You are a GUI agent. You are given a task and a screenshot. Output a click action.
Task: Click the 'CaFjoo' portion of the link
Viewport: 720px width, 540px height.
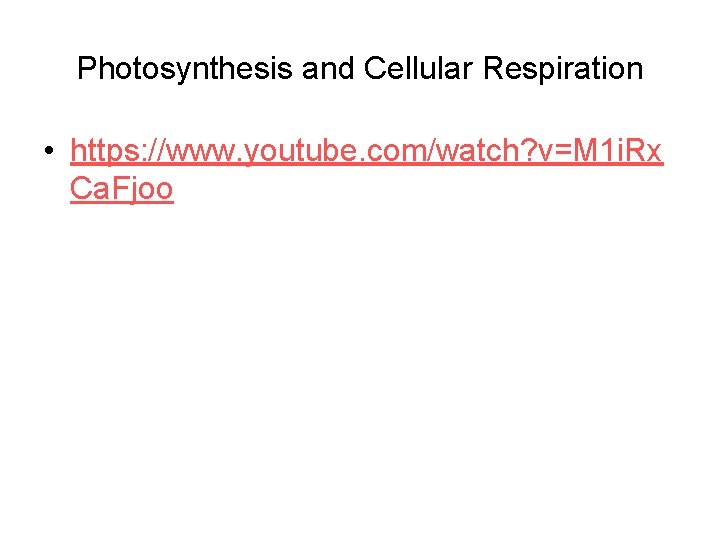coord(122,188)
